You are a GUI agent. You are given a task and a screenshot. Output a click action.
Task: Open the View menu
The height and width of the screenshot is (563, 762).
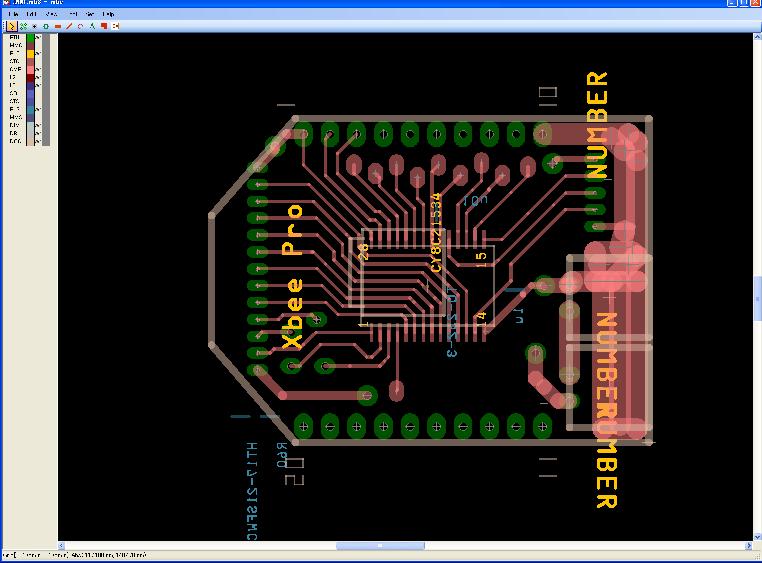[x=52, y=14]
